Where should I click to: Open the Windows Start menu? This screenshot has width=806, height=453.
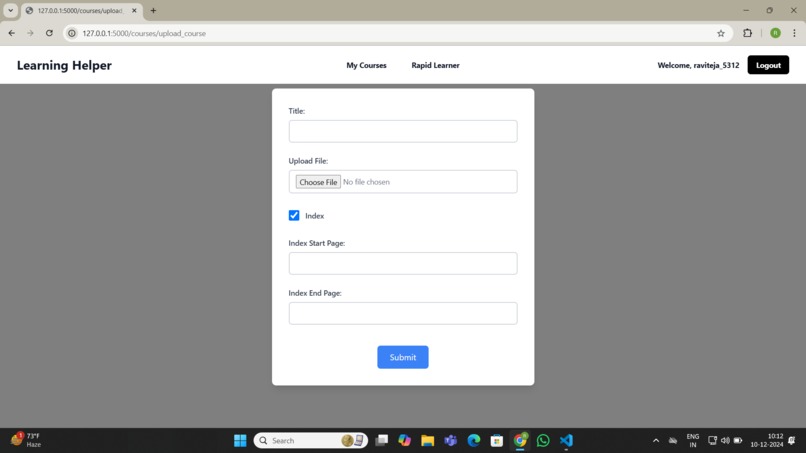[240, 441]
